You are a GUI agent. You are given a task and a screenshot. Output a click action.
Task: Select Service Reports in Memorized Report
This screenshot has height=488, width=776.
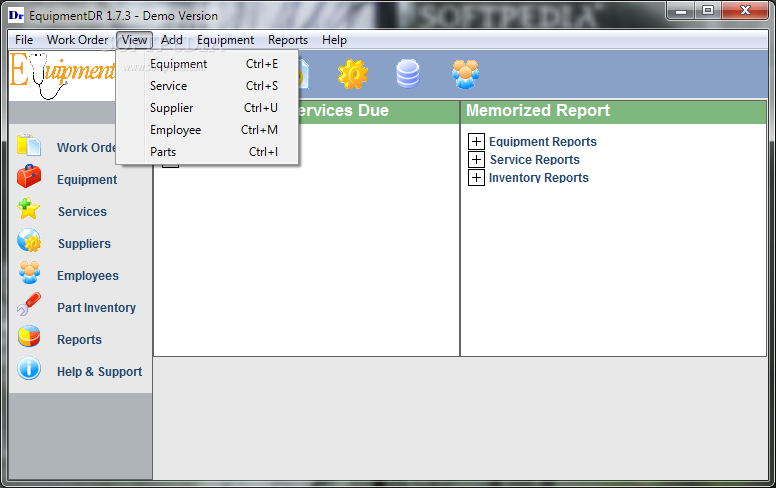(x=534, y=159)
